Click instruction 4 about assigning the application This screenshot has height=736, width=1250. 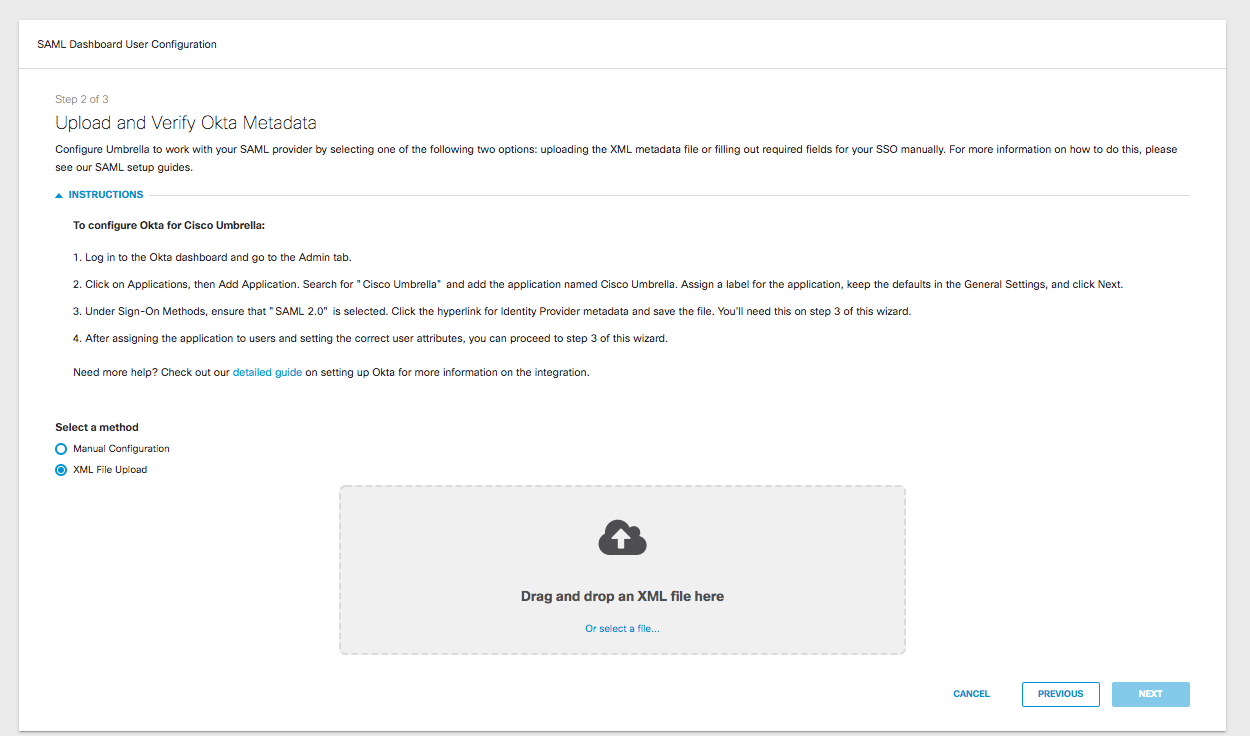coord(370,338)
